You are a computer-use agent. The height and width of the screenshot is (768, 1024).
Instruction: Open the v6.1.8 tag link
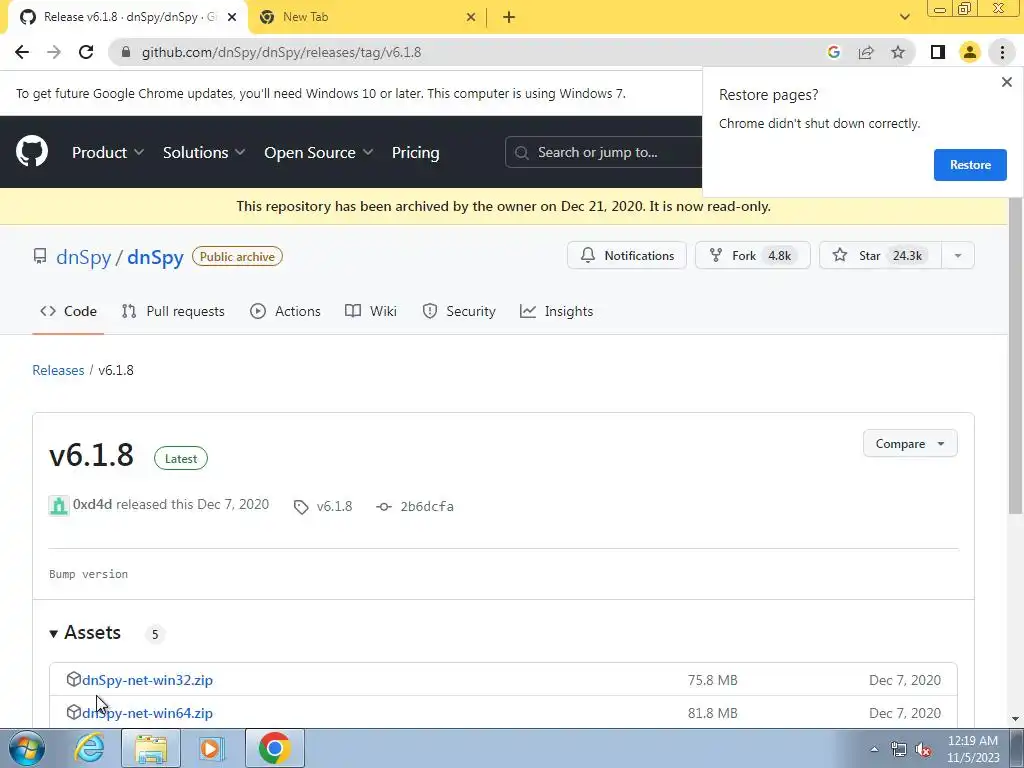(334, 506)
